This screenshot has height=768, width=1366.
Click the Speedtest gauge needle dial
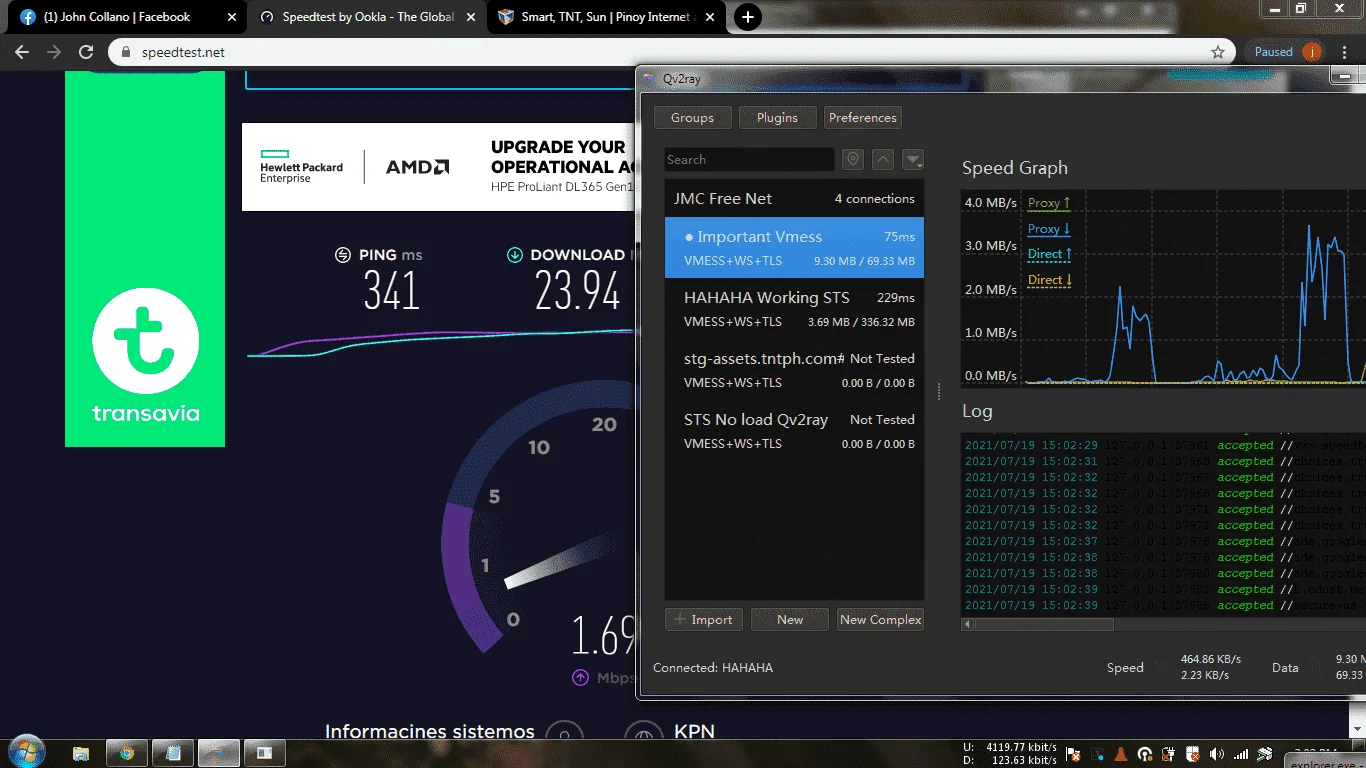(560, 562)
